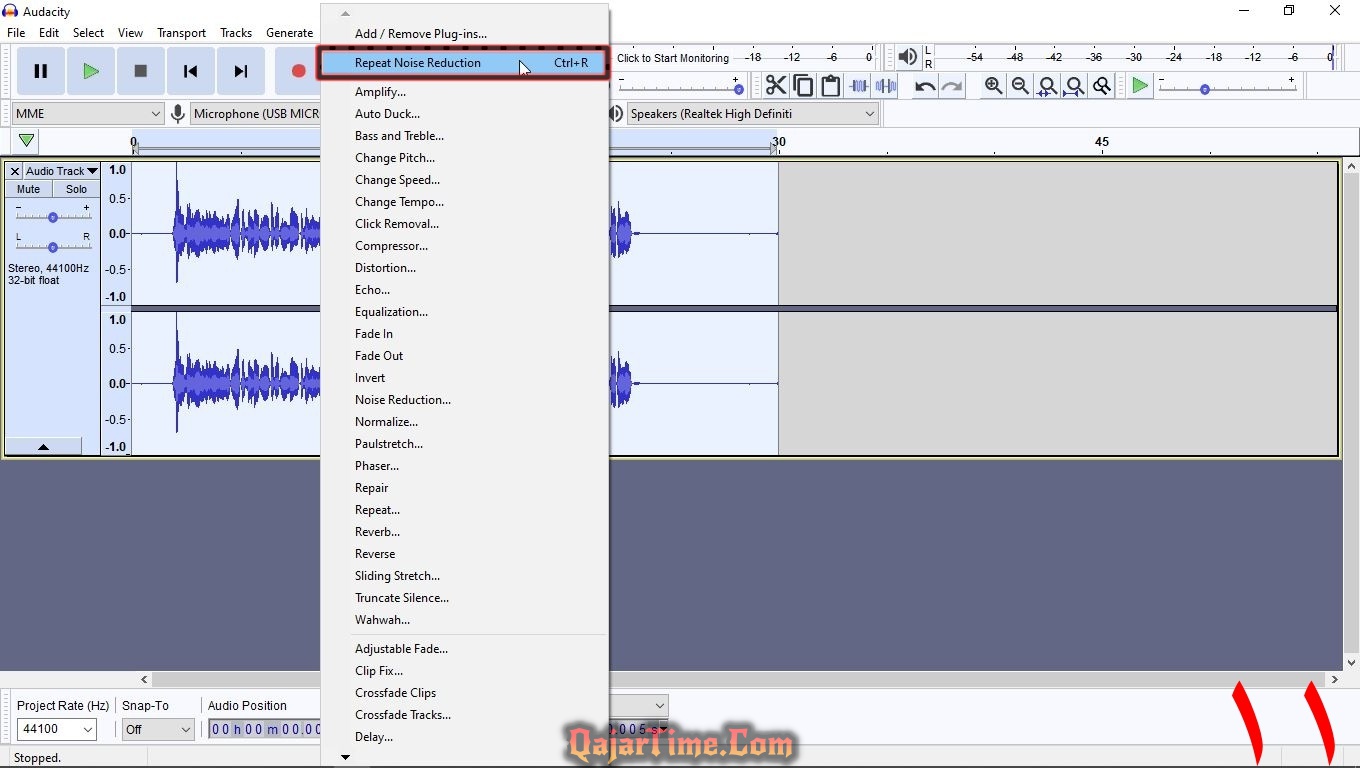This screenshot has height=768, width=1360.
Task: Solo the Audio Track
Action: pos(77,189)
